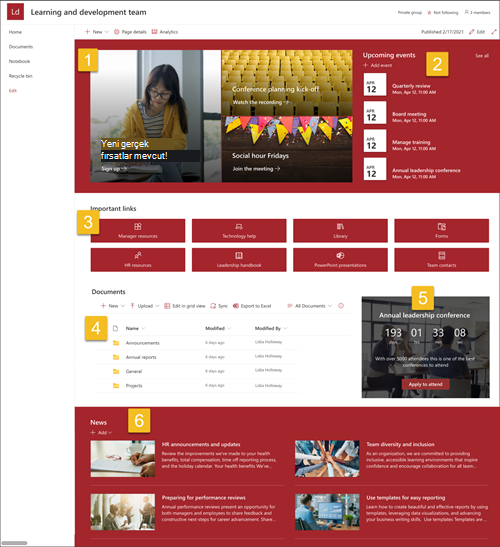Click Edit link in left navigation
500x547 pixels.
click(x=13, y=91)
